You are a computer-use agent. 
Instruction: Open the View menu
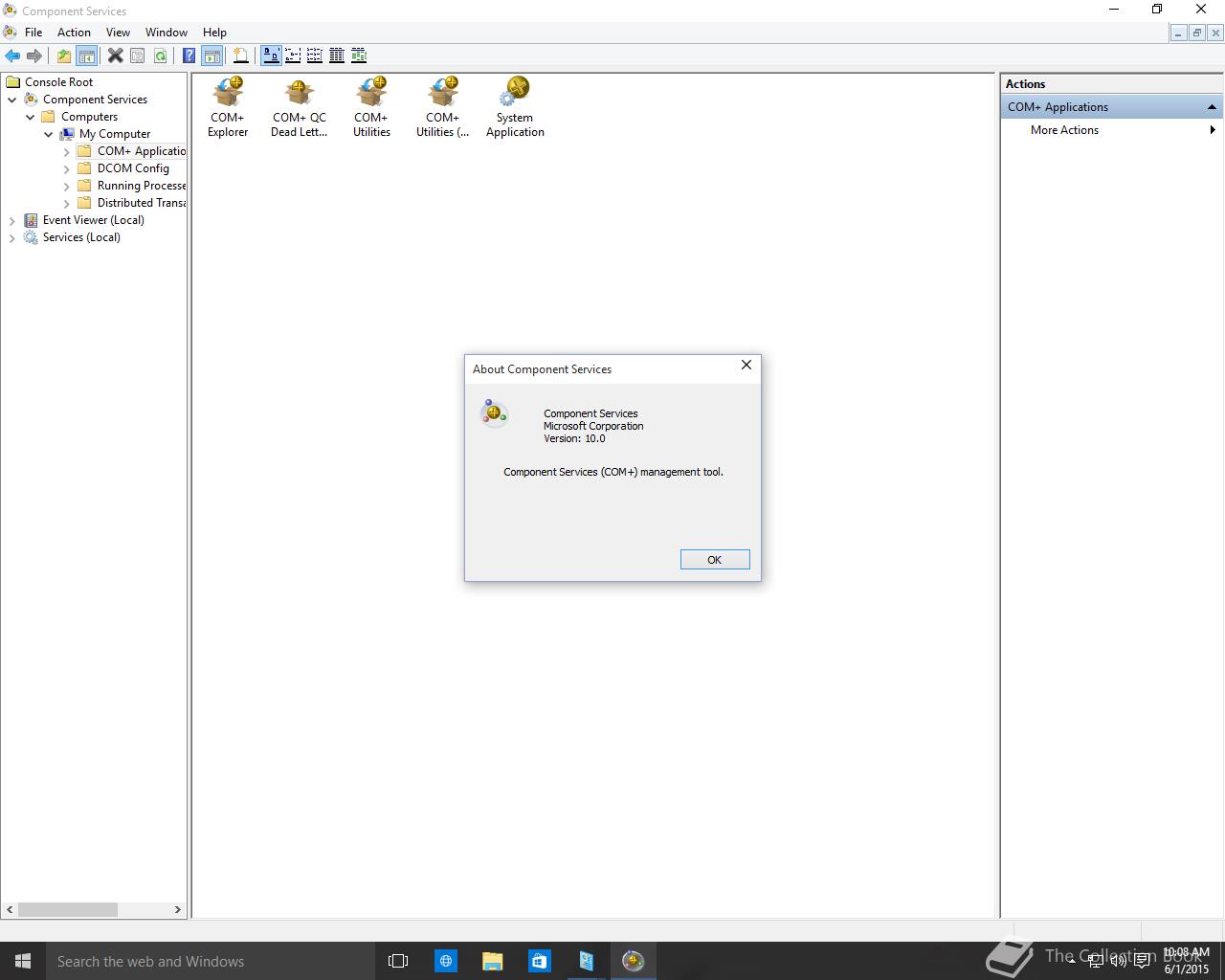click(x=118, y=32)
